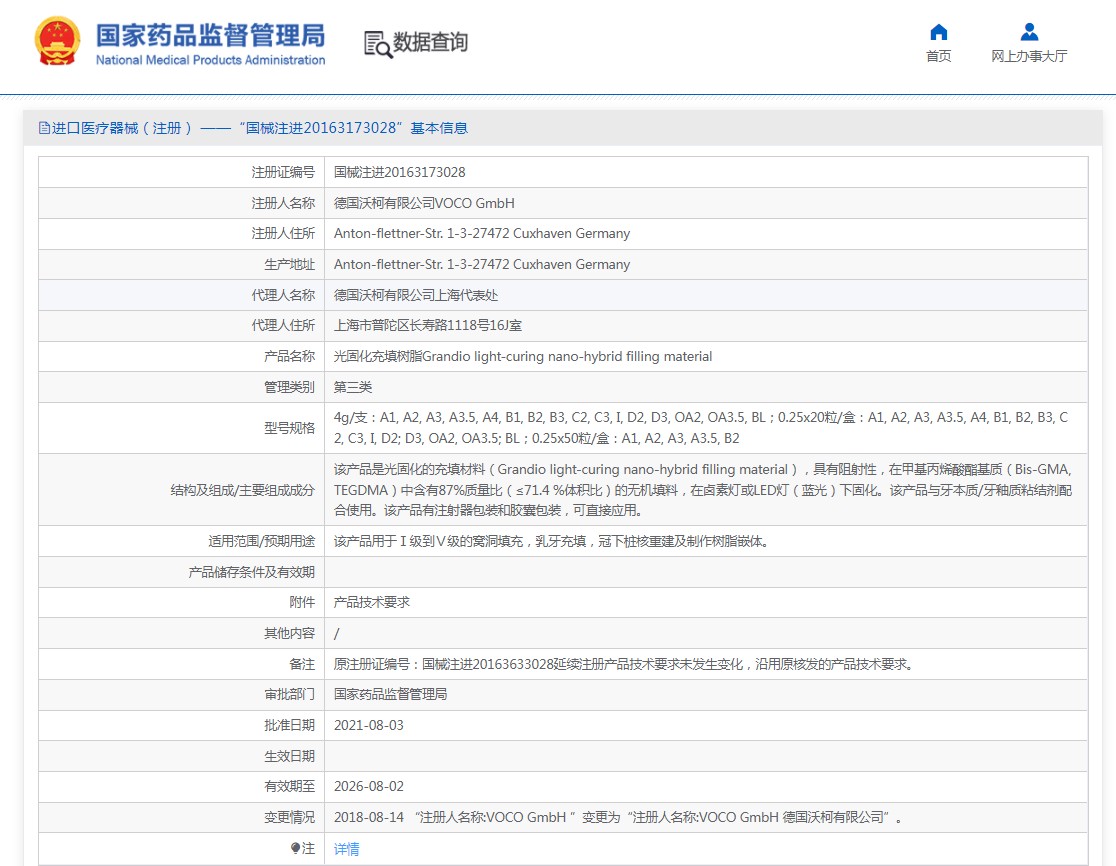
Task: Click the document icon beside 进口医疗器械
Action: tap(44, 128)
